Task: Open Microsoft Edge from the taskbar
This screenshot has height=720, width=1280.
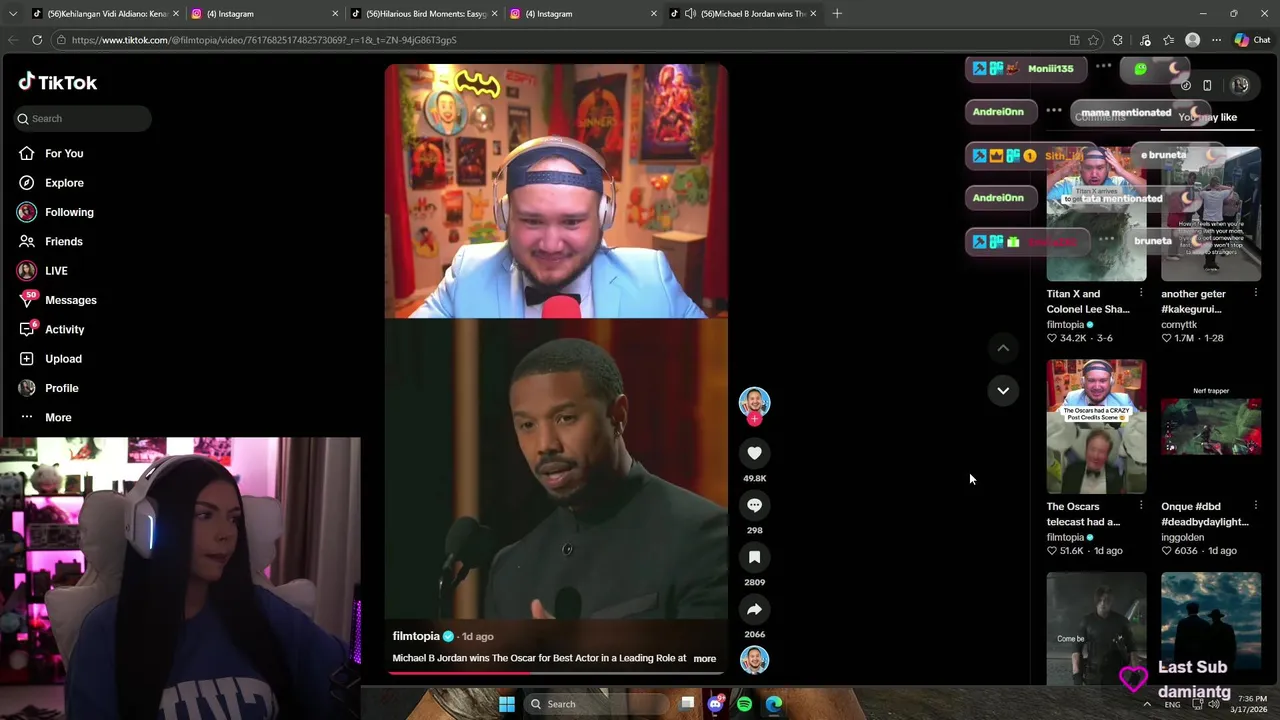Action: (774, 704)
